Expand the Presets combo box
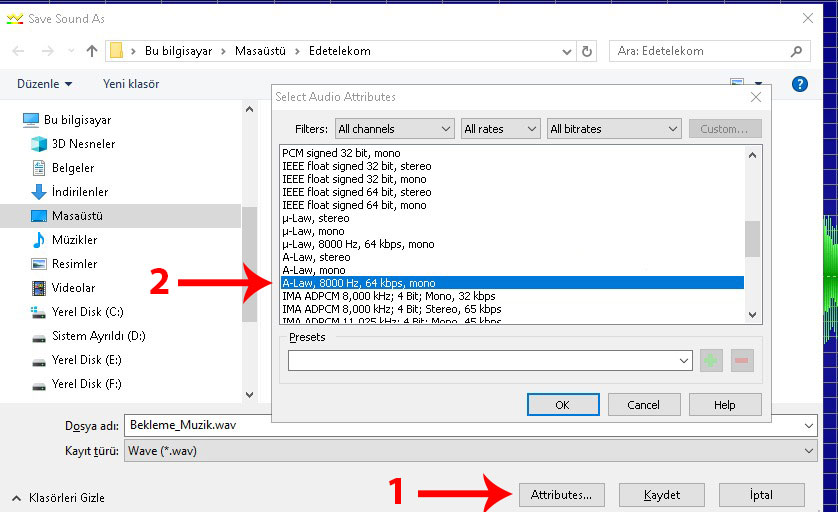The image size is (838, 512). pos(684,360)
